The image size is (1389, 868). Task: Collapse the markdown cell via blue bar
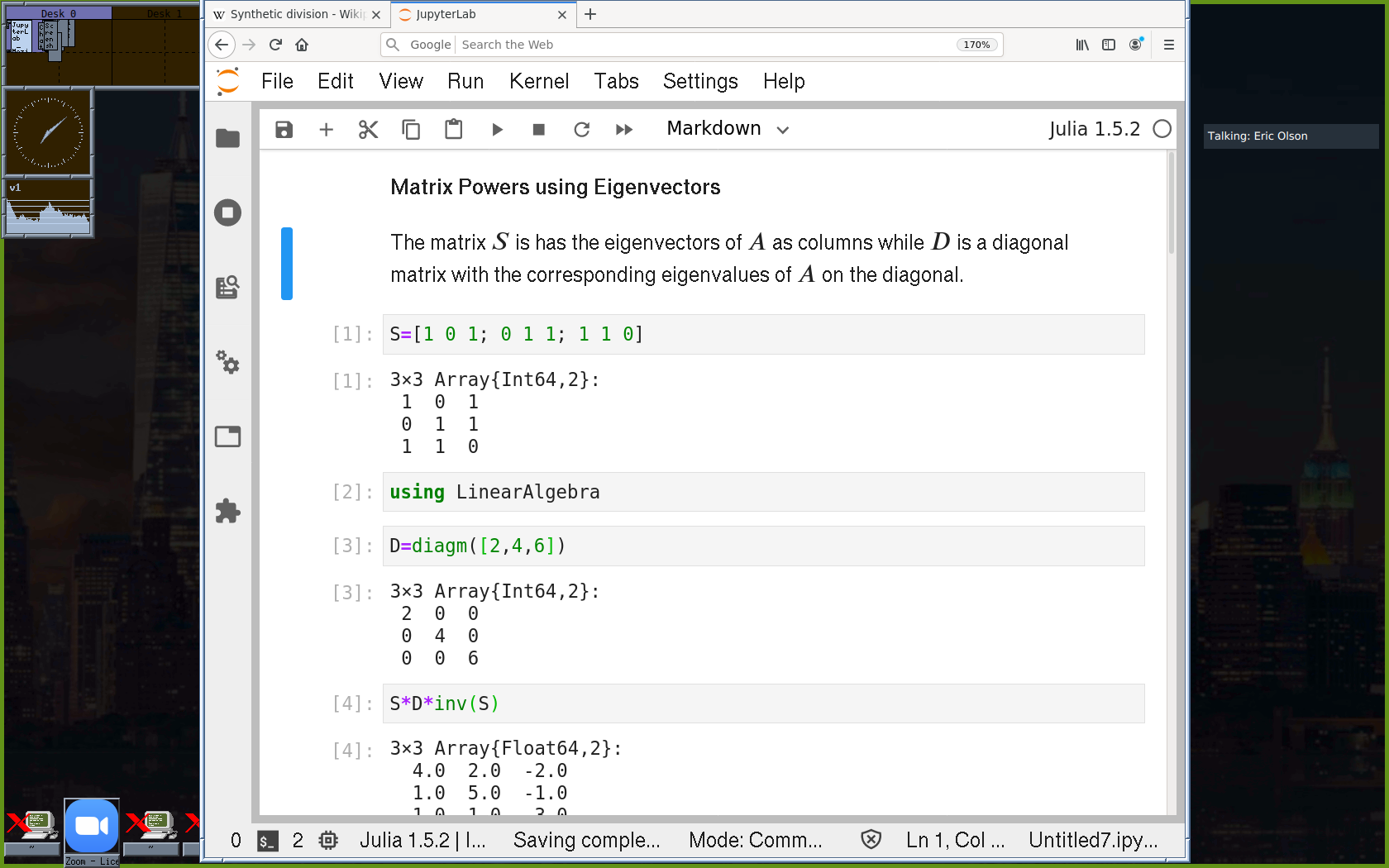click(286, 263)
